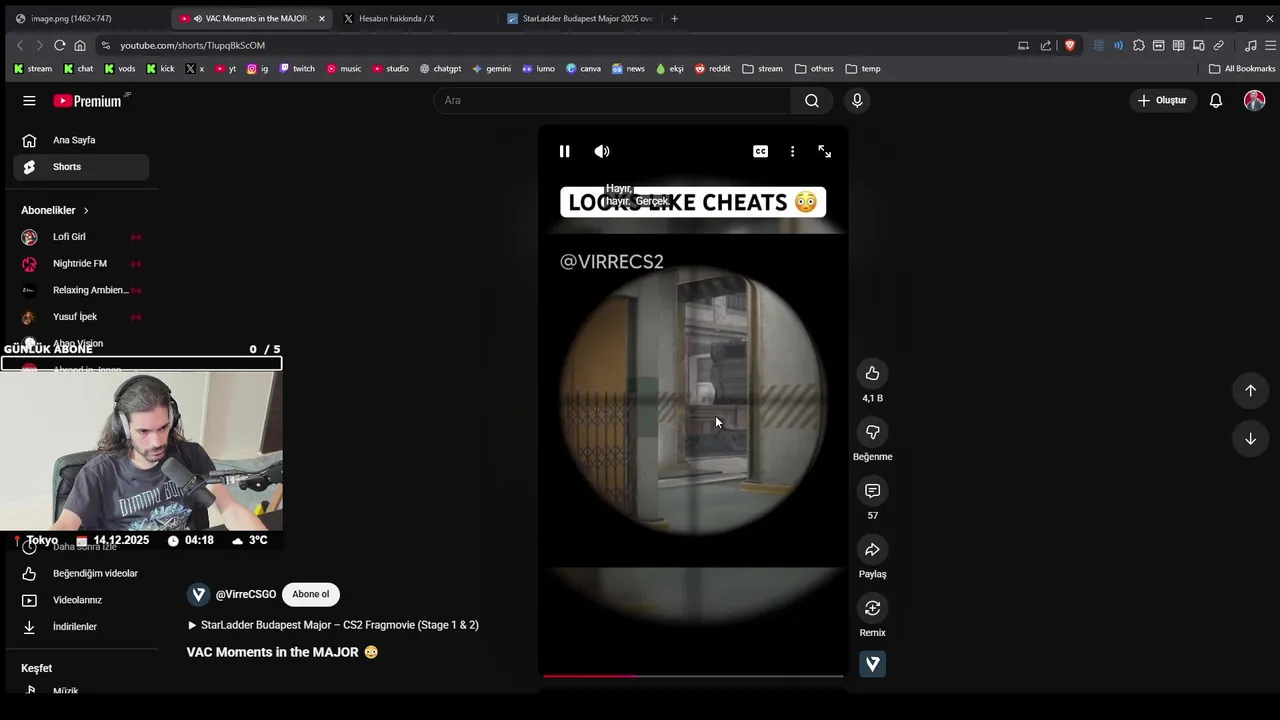The width and height of the screenshot is (1280, 720).
Task: Open the comments panel showing 57
Action: (x=872, y=491)
